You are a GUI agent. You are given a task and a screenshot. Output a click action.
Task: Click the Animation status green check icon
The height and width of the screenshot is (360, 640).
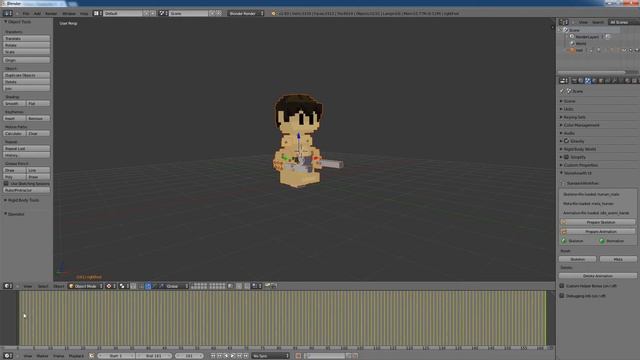point(602,241)
